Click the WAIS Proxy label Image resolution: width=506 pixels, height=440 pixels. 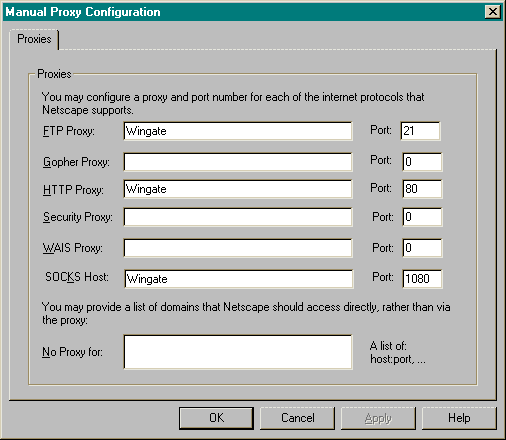point(73,248)
